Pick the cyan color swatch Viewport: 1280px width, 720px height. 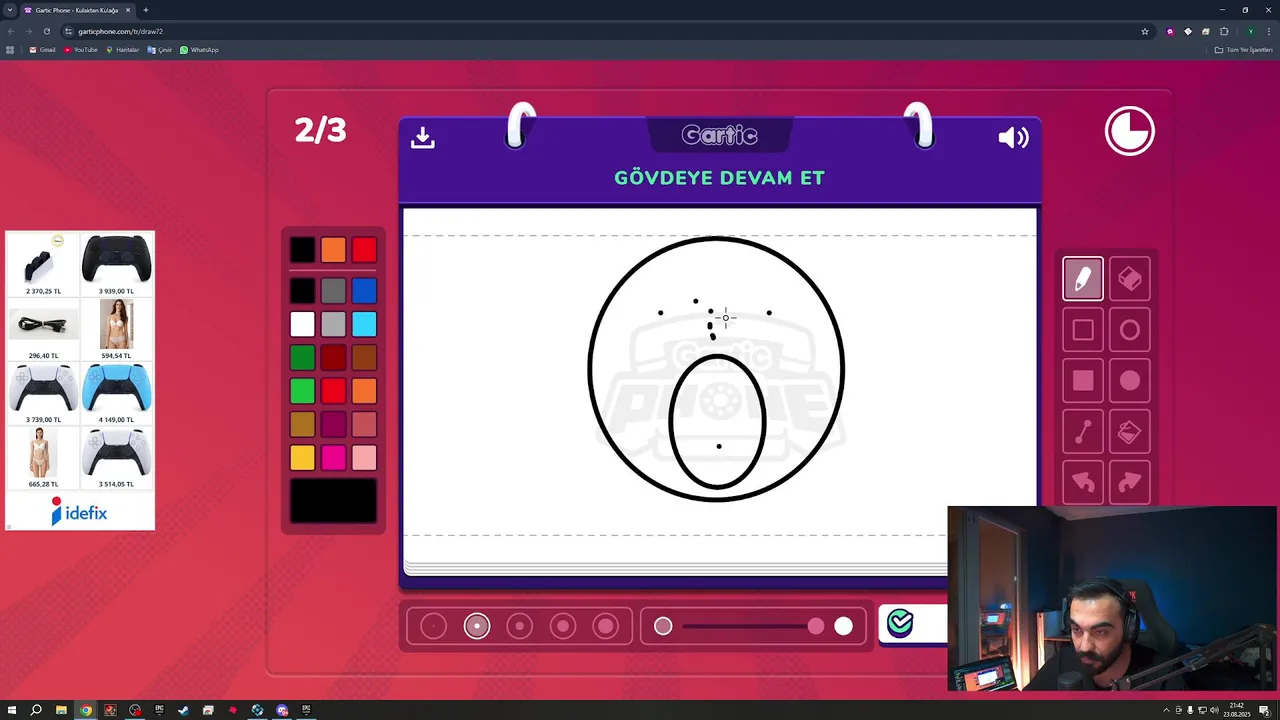(364, 324)
